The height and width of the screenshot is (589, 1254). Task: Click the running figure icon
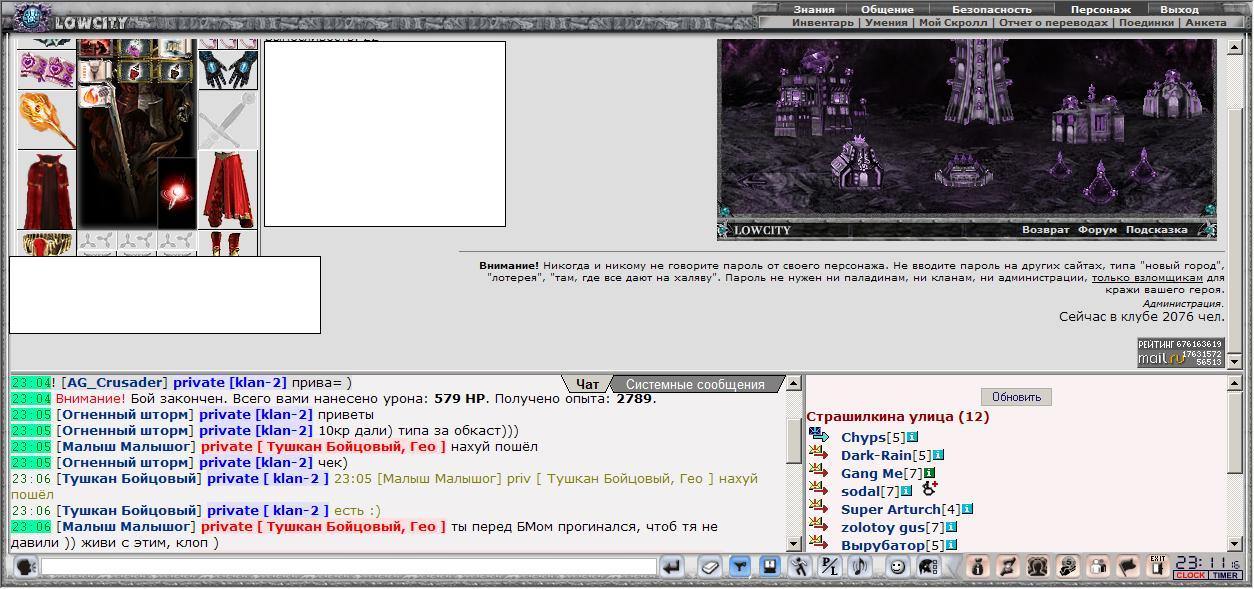tap(799, 567)
